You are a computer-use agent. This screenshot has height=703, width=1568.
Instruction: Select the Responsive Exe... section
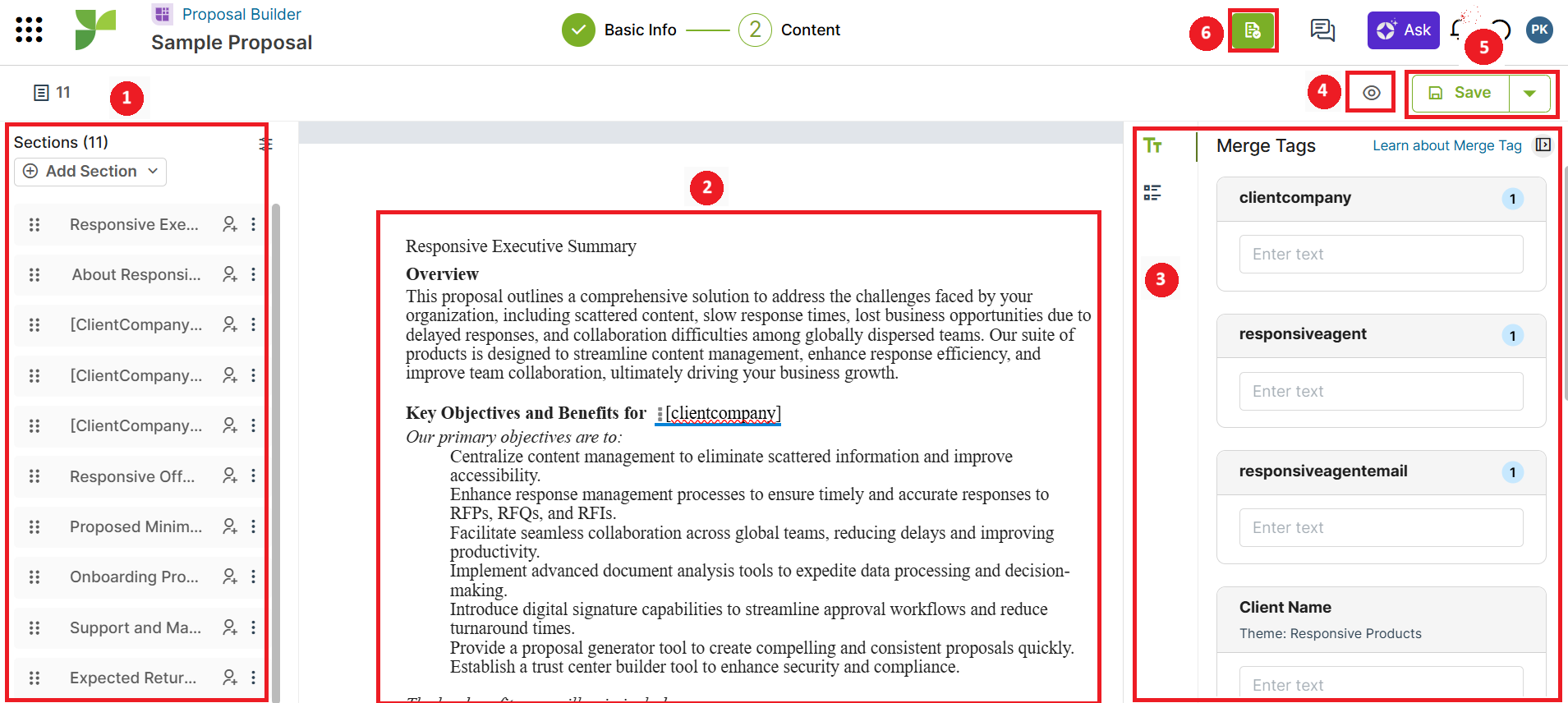134,224
